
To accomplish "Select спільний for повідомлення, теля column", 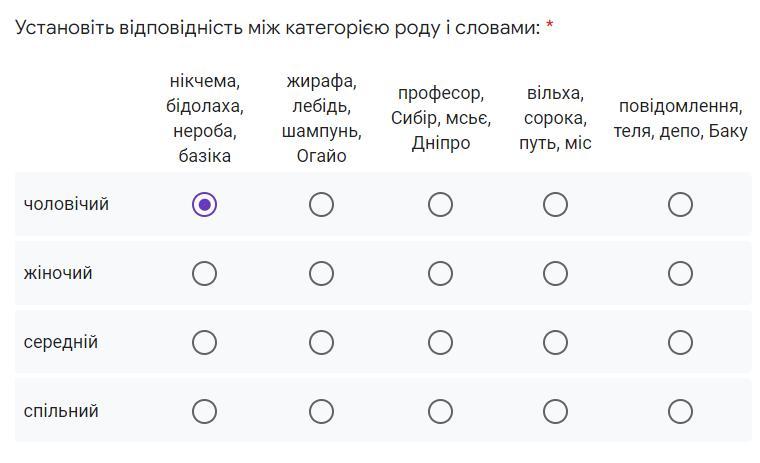I will point(680,411).
